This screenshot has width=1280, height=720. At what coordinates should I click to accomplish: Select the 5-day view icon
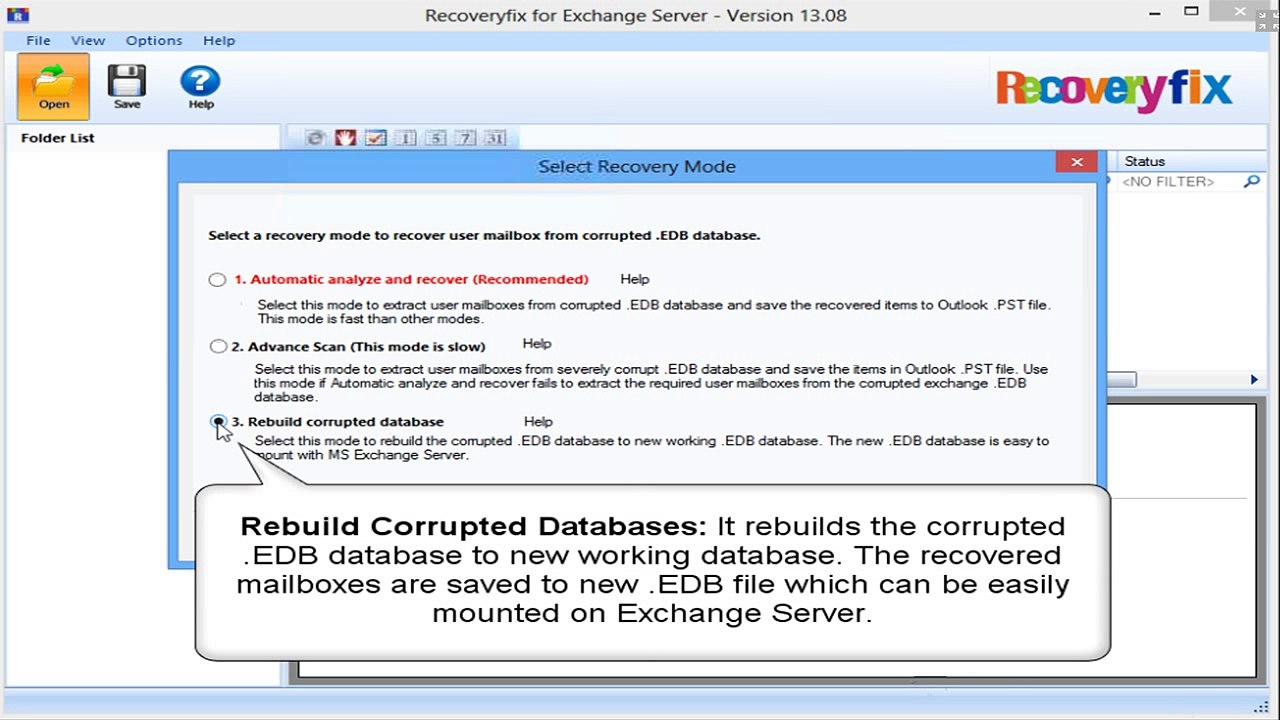[435, 138]
